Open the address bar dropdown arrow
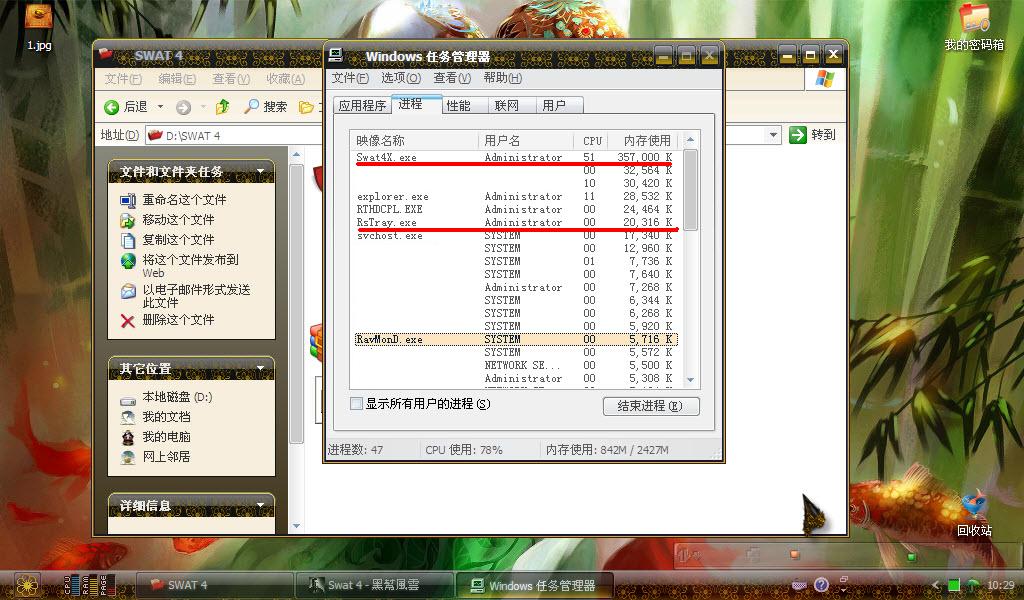 click(773, 135)
